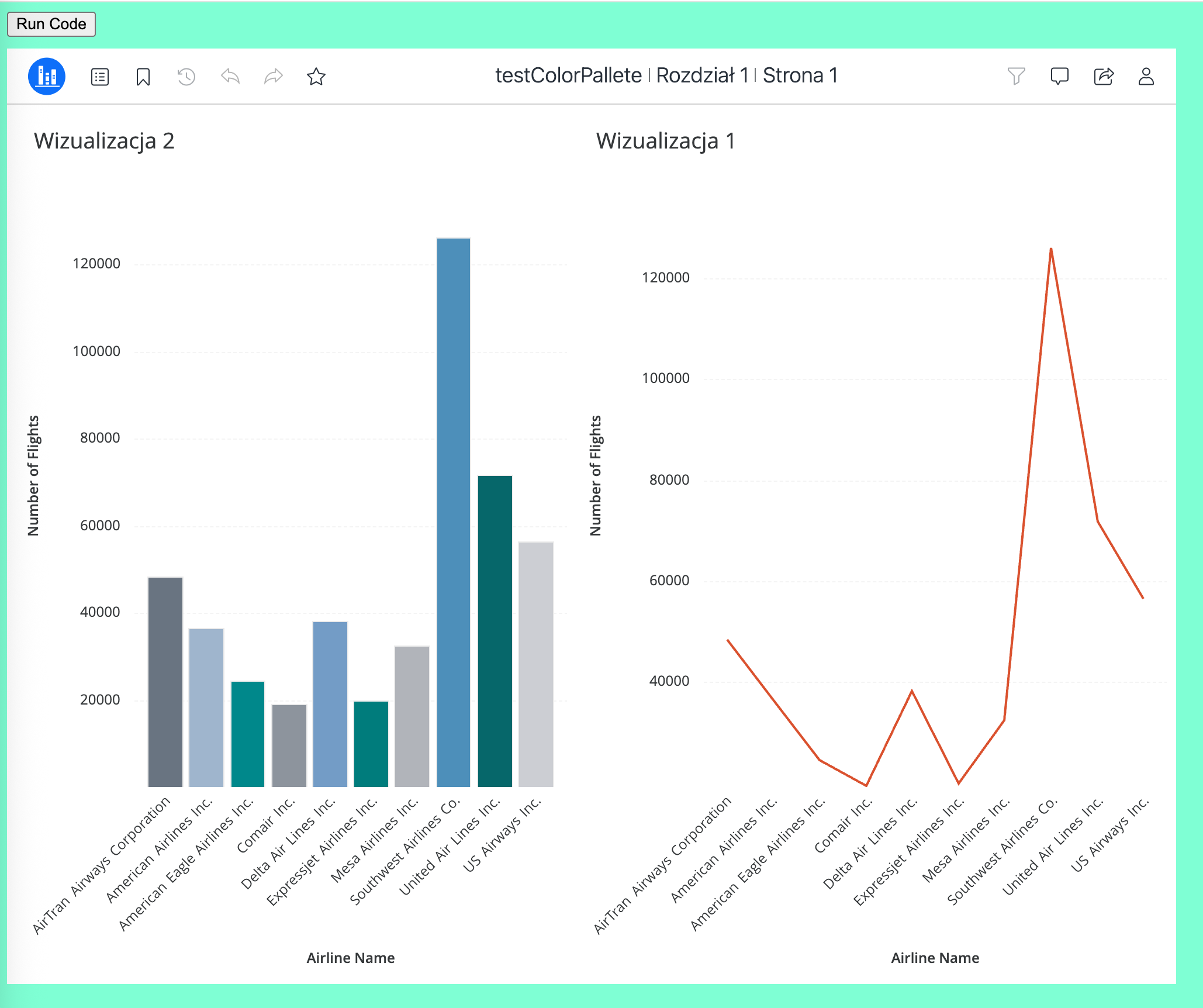Open the table of contents icon
Image resolution: width=1203 pixels, height=1008 pixels.
tap(100, 77)
